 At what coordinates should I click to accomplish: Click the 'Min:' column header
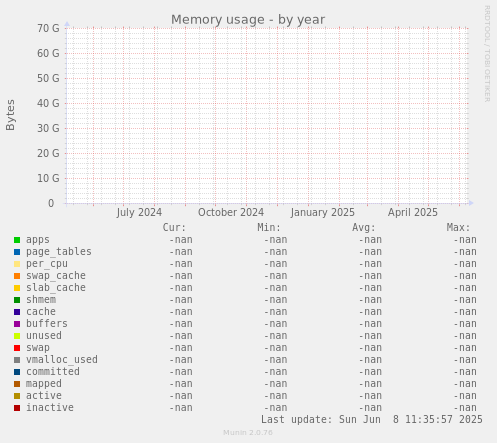click(x=269, y=228)
